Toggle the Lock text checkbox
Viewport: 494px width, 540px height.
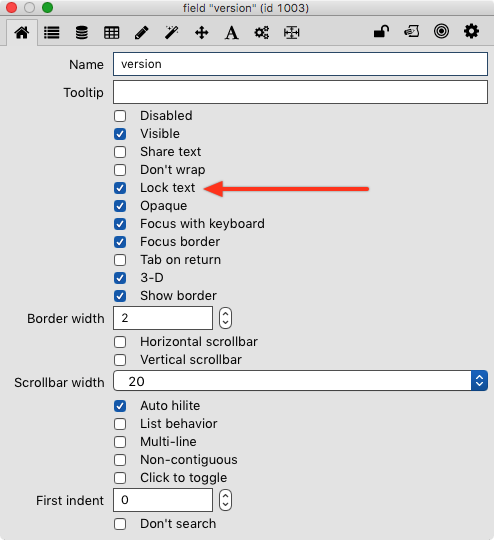click(120, 188)
